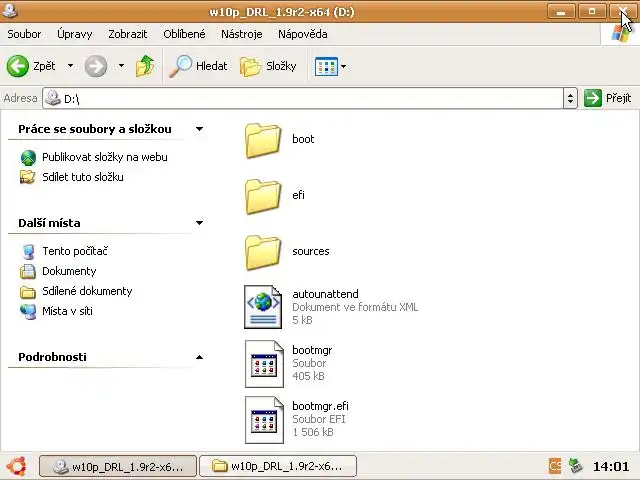Select the efi folder icon

[263, 196]
